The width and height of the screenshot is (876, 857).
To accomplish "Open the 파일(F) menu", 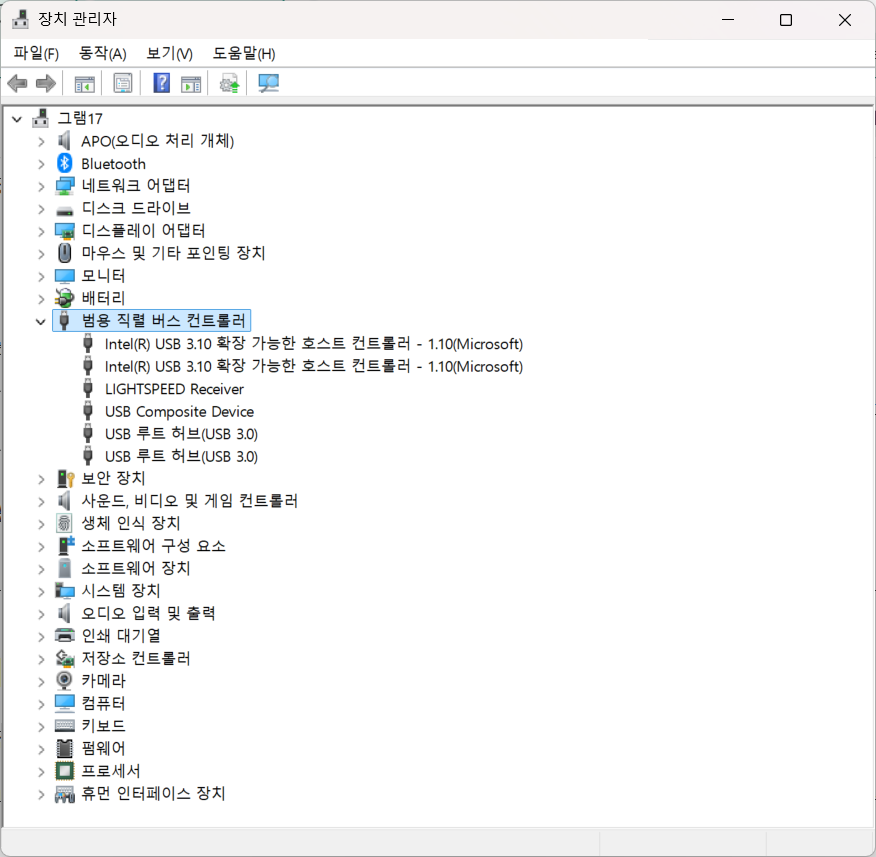I will click(x=36, y=54).
